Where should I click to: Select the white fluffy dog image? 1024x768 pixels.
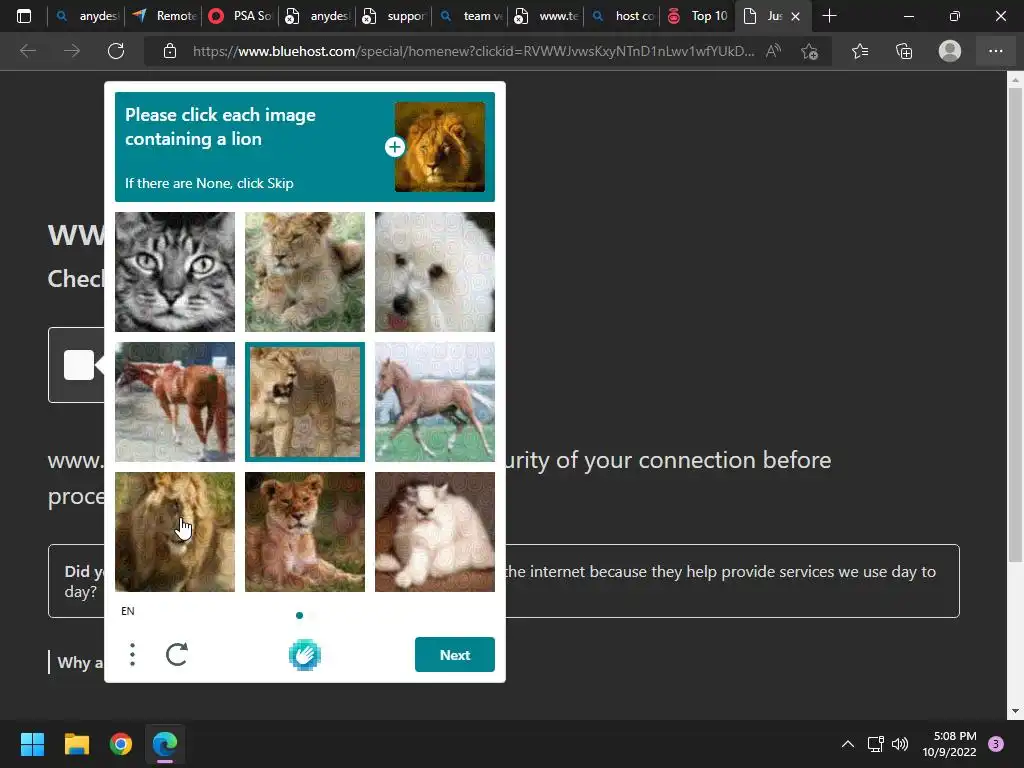point(435,272)
